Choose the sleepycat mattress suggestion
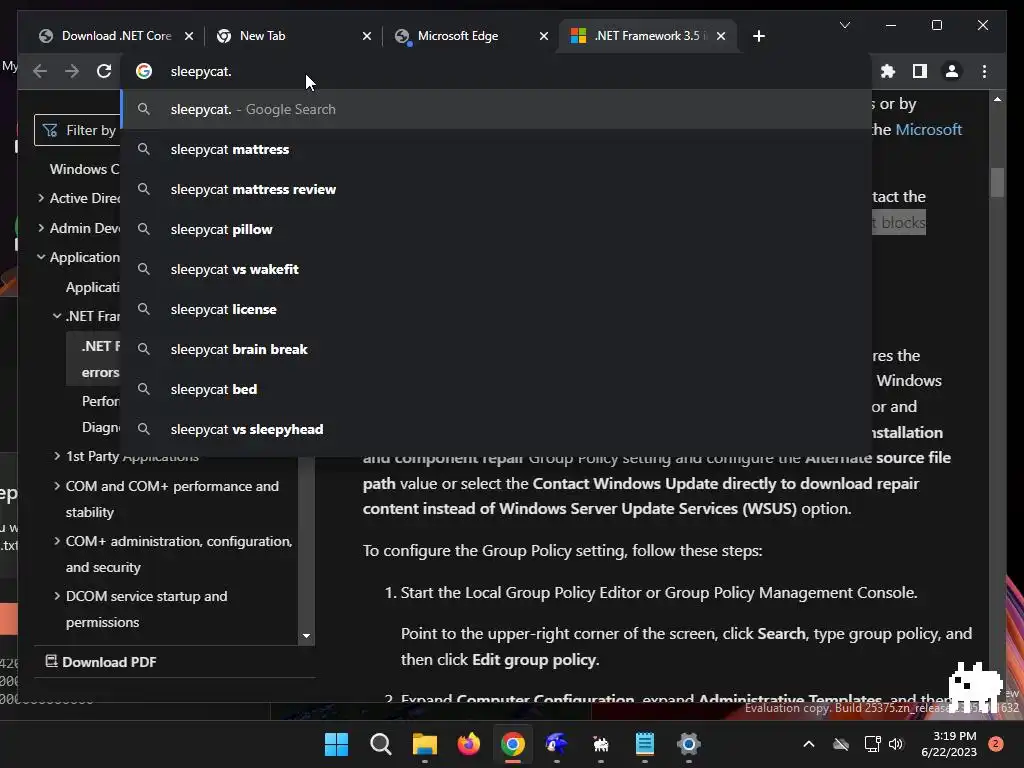The image size is (1024, 768). pyautogui.click(x=496, y=149)
